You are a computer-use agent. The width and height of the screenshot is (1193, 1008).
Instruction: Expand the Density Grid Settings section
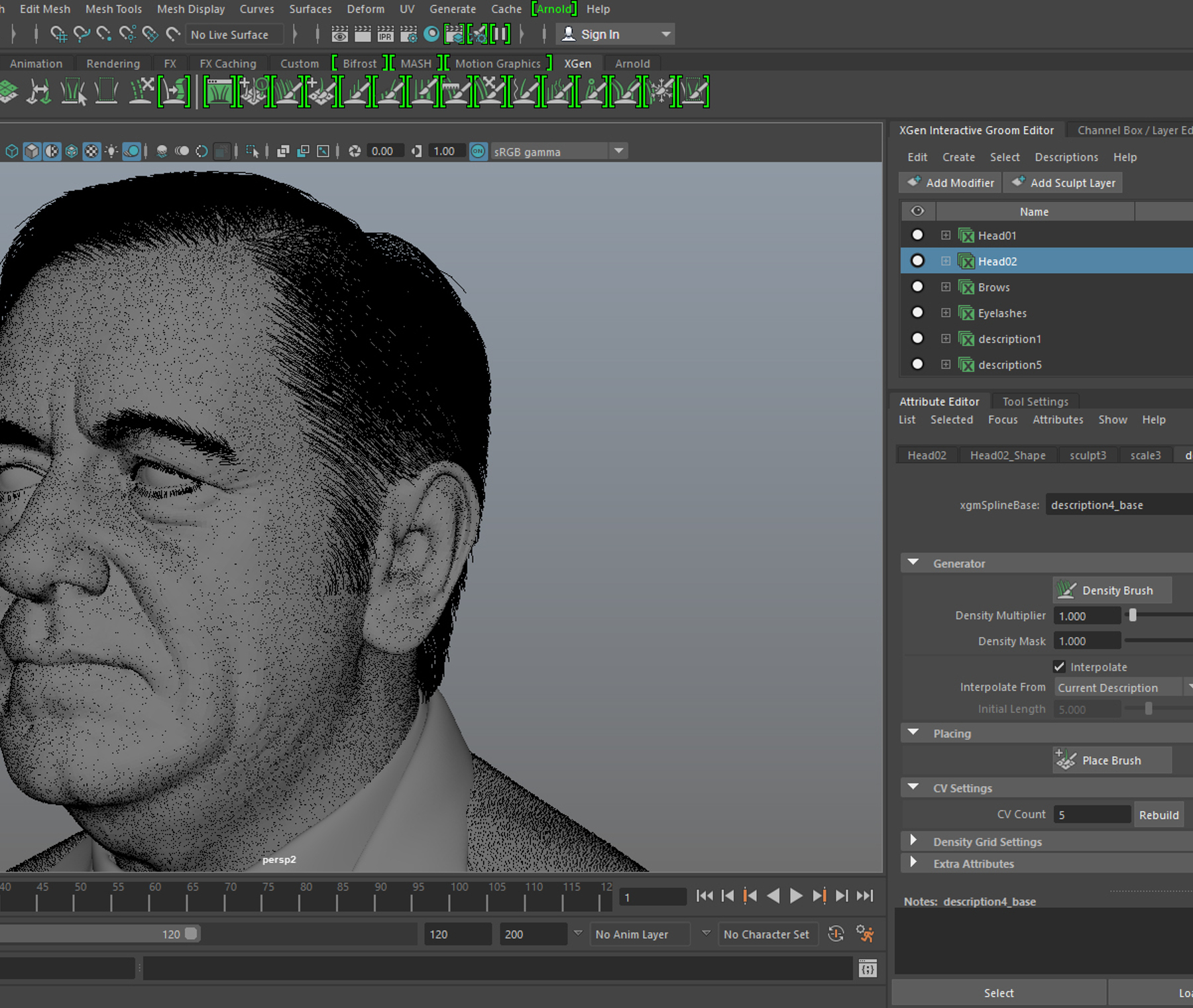pyautogui.click(x=915, y=840)
